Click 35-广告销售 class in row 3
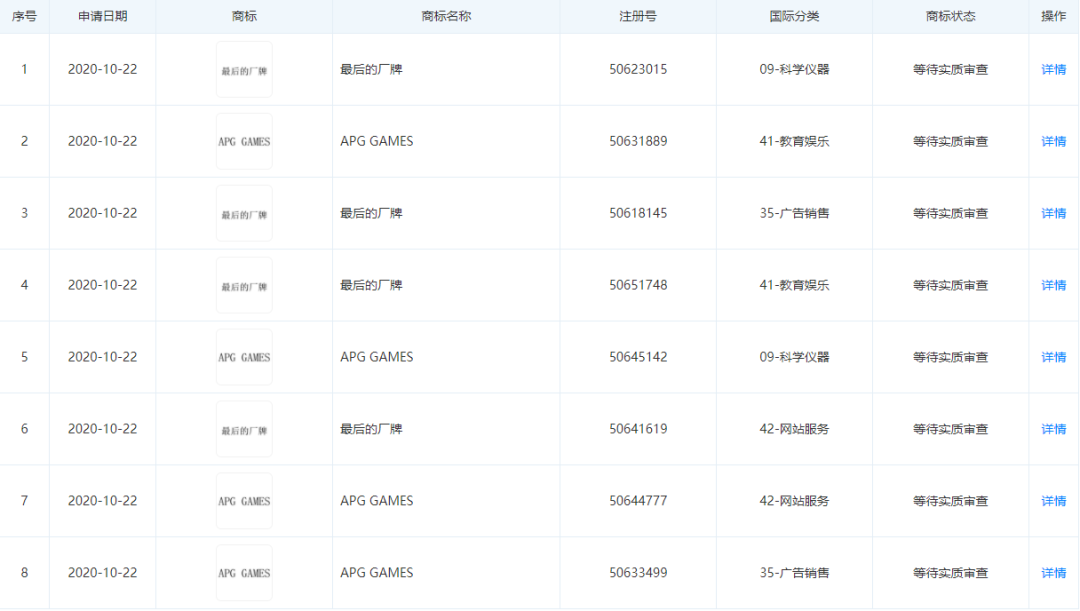The width and height of the screenshot is (1080, 611). [794, 214]
